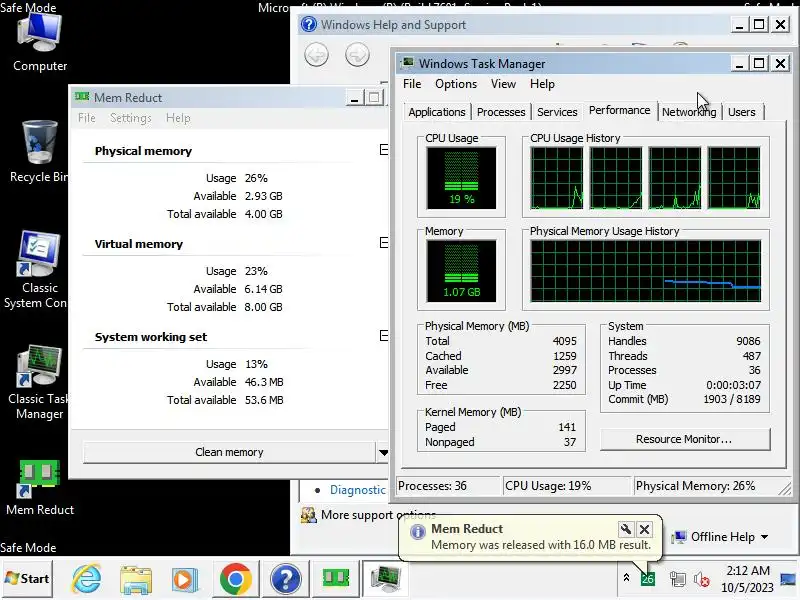Switch to the Applications tab
800x600 pixels.
[x=437, y=112]
